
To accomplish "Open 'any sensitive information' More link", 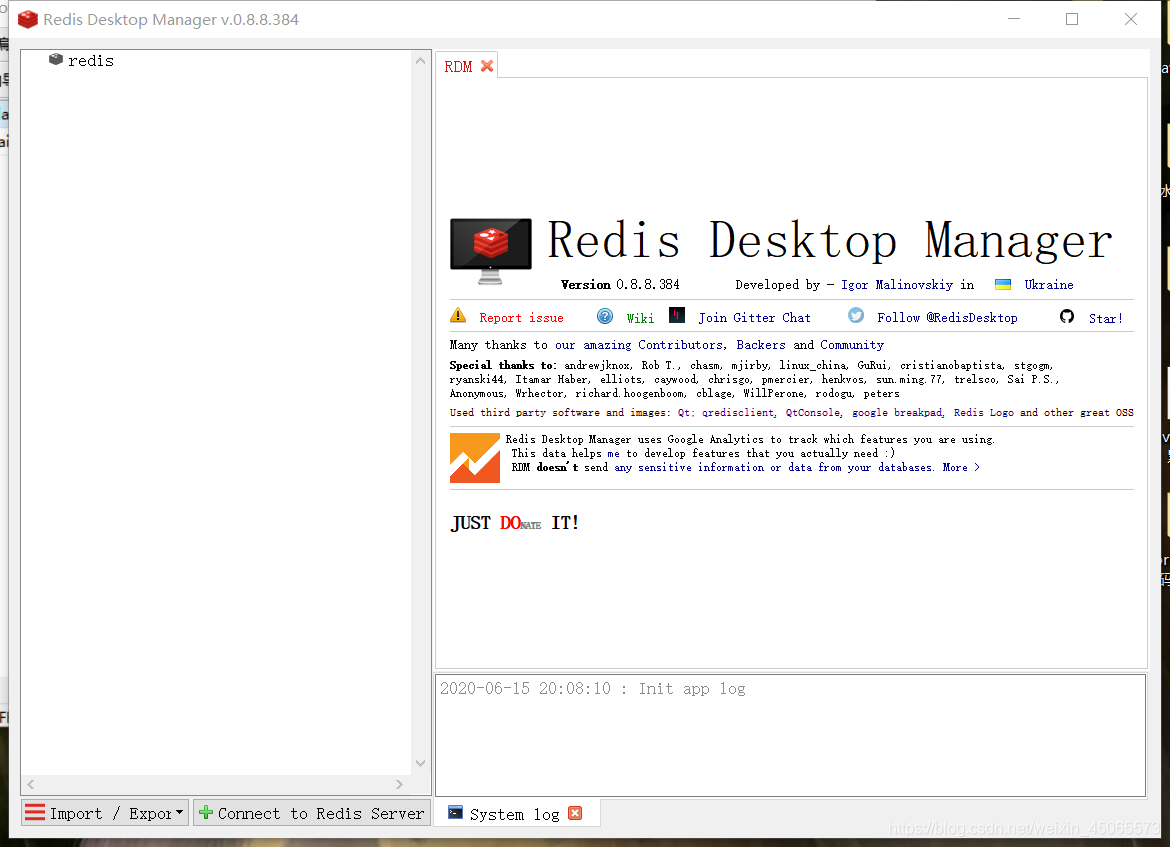I will 797,468.
